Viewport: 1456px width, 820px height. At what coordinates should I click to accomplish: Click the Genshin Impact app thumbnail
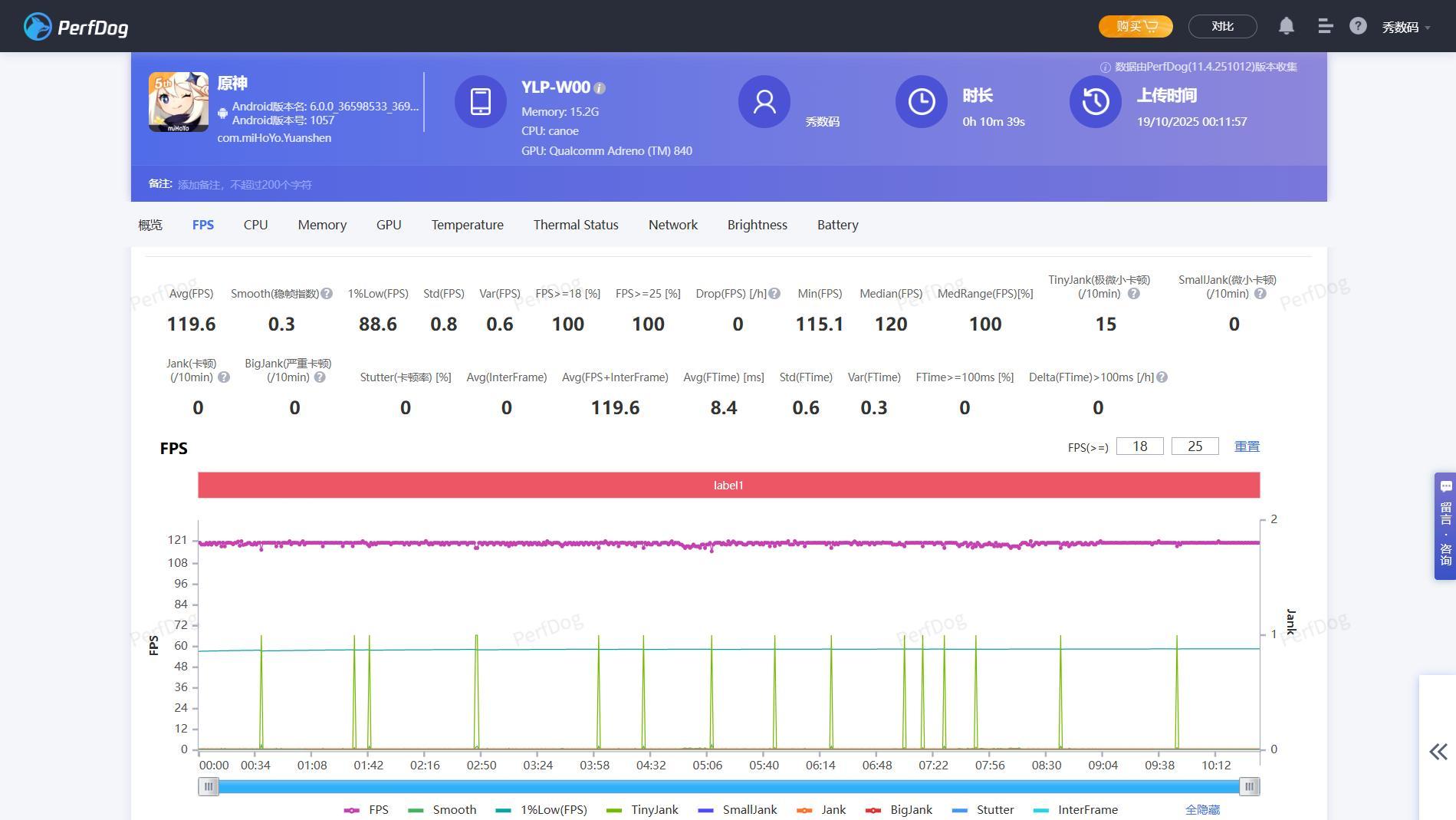(178, 102)
